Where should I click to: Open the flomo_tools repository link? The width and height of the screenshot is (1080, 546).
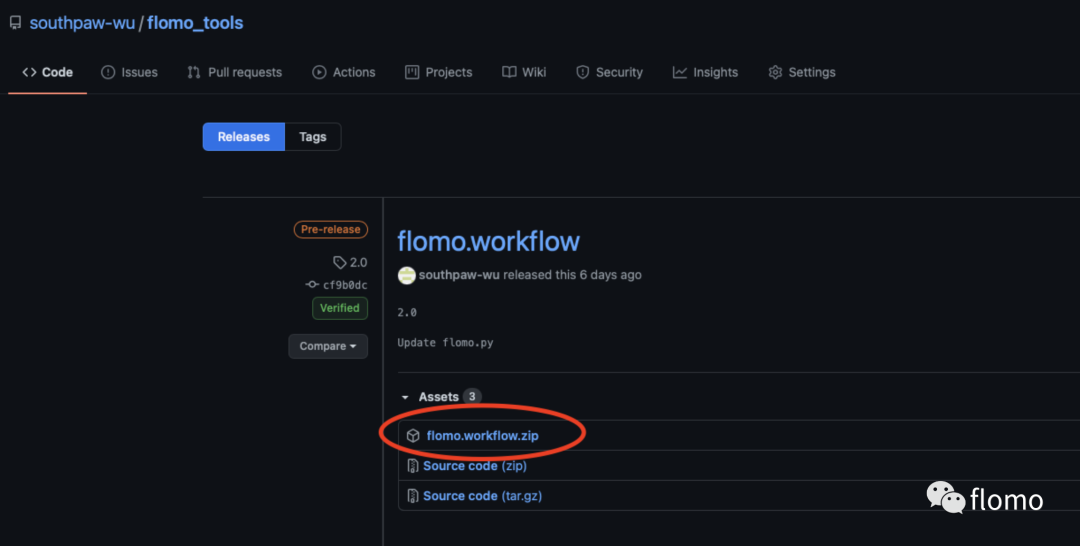point(195,23)
